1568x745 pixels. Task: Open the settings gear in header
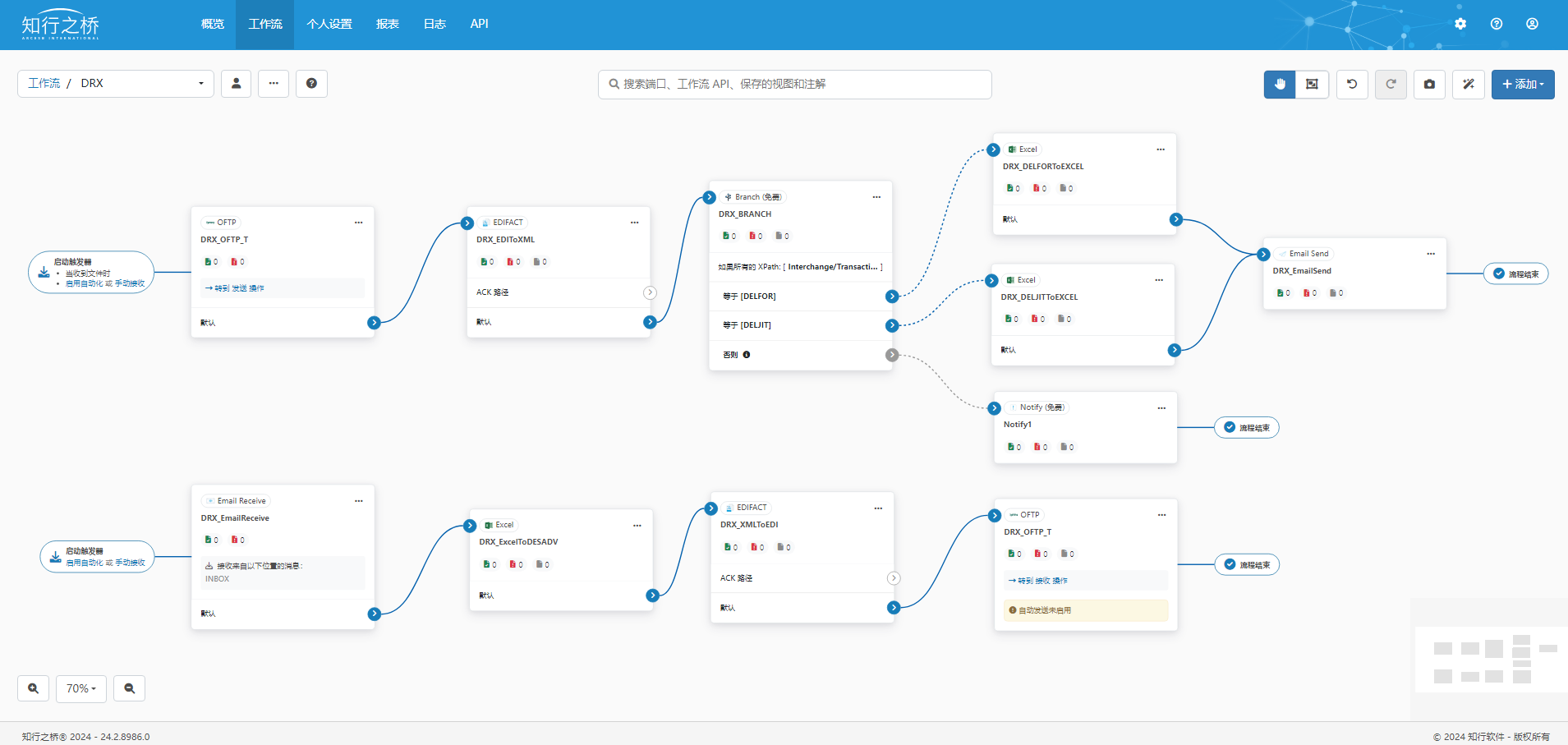coord(1460,24)
